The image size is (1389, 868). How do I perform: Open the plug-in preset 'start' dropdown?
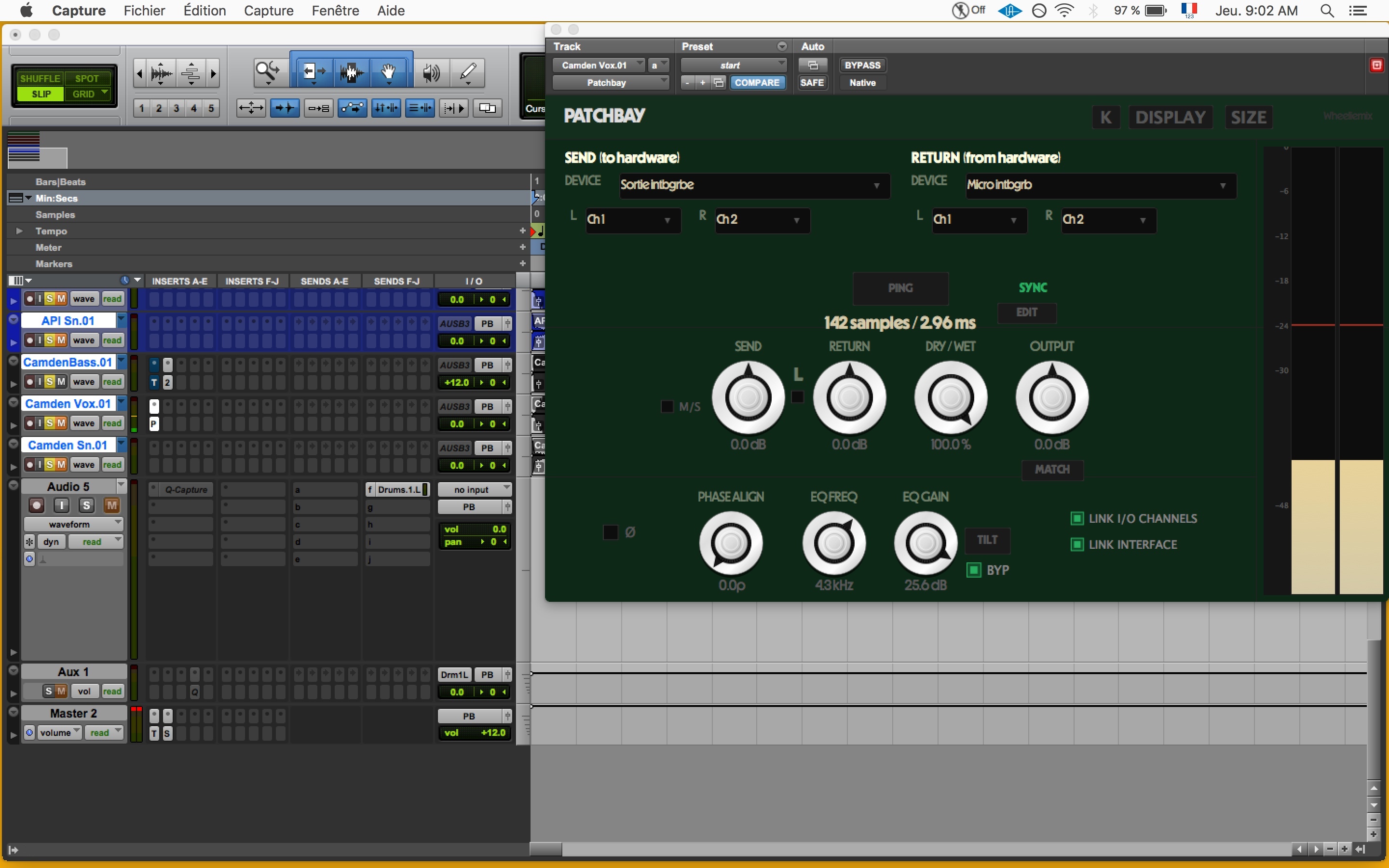733,66
